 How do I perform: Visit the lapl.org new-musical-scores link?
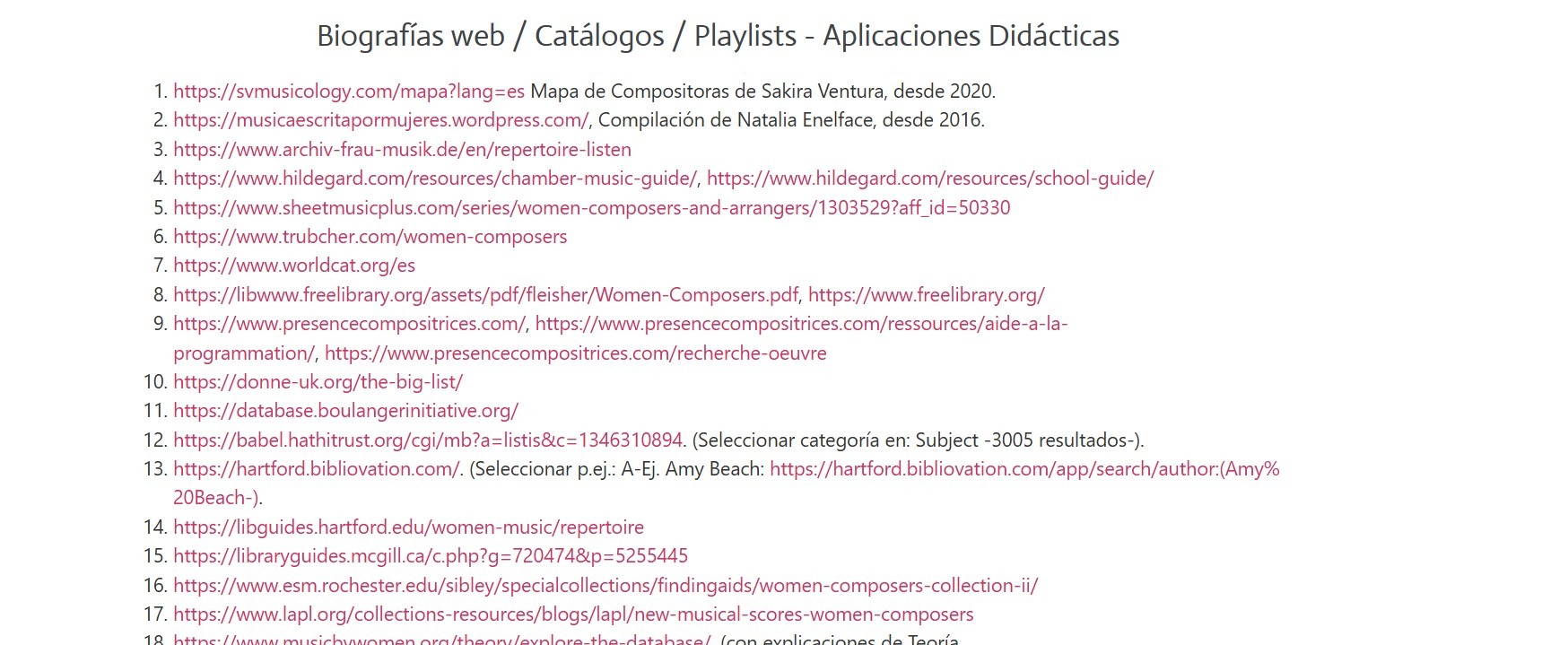tap(572, 614)
